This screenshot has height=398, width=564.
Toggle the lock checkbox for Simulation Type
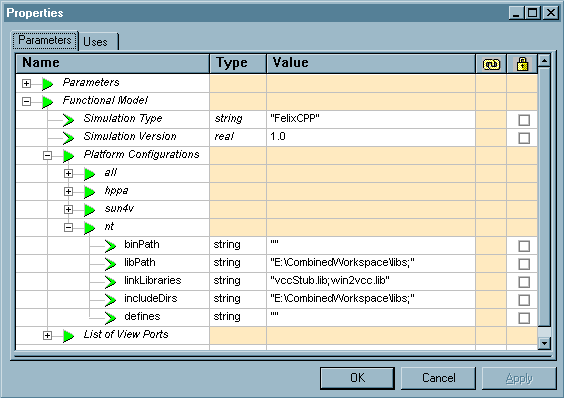click(x=524, y=120)
